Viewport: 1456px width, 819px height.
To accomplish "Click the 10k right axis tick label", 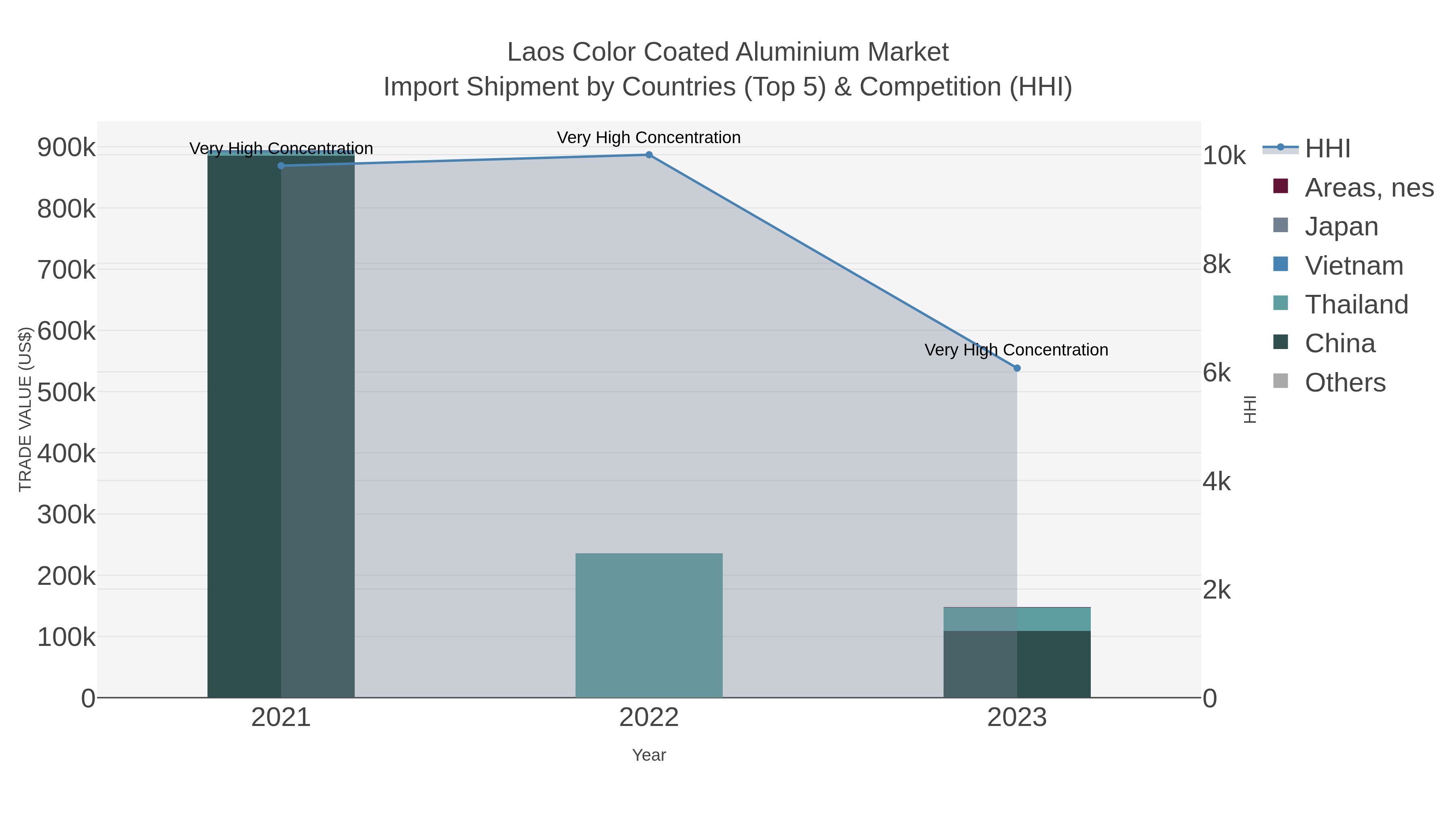I will (1224, 155).
